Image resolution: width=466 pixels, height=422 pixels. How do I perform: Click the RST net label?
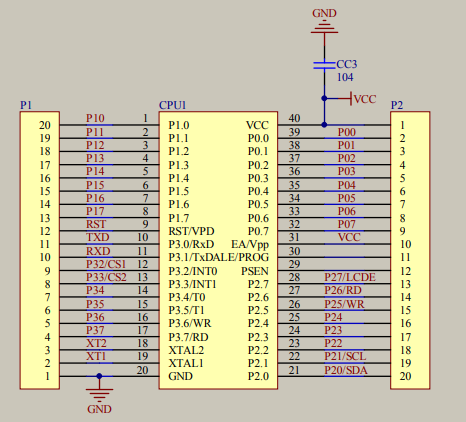pyautogui.click(x=96, y=224)
